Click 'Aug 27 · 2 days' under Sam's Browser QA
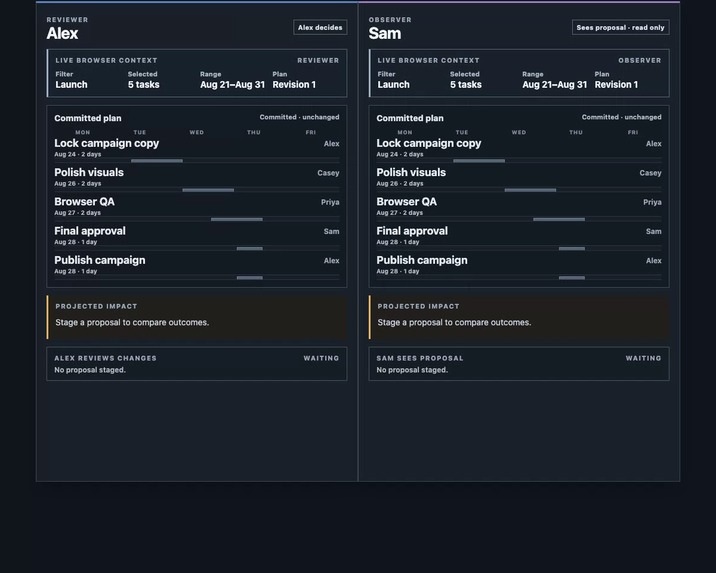The height and width of the screenshot is (573, 716). tap(400, 213)
